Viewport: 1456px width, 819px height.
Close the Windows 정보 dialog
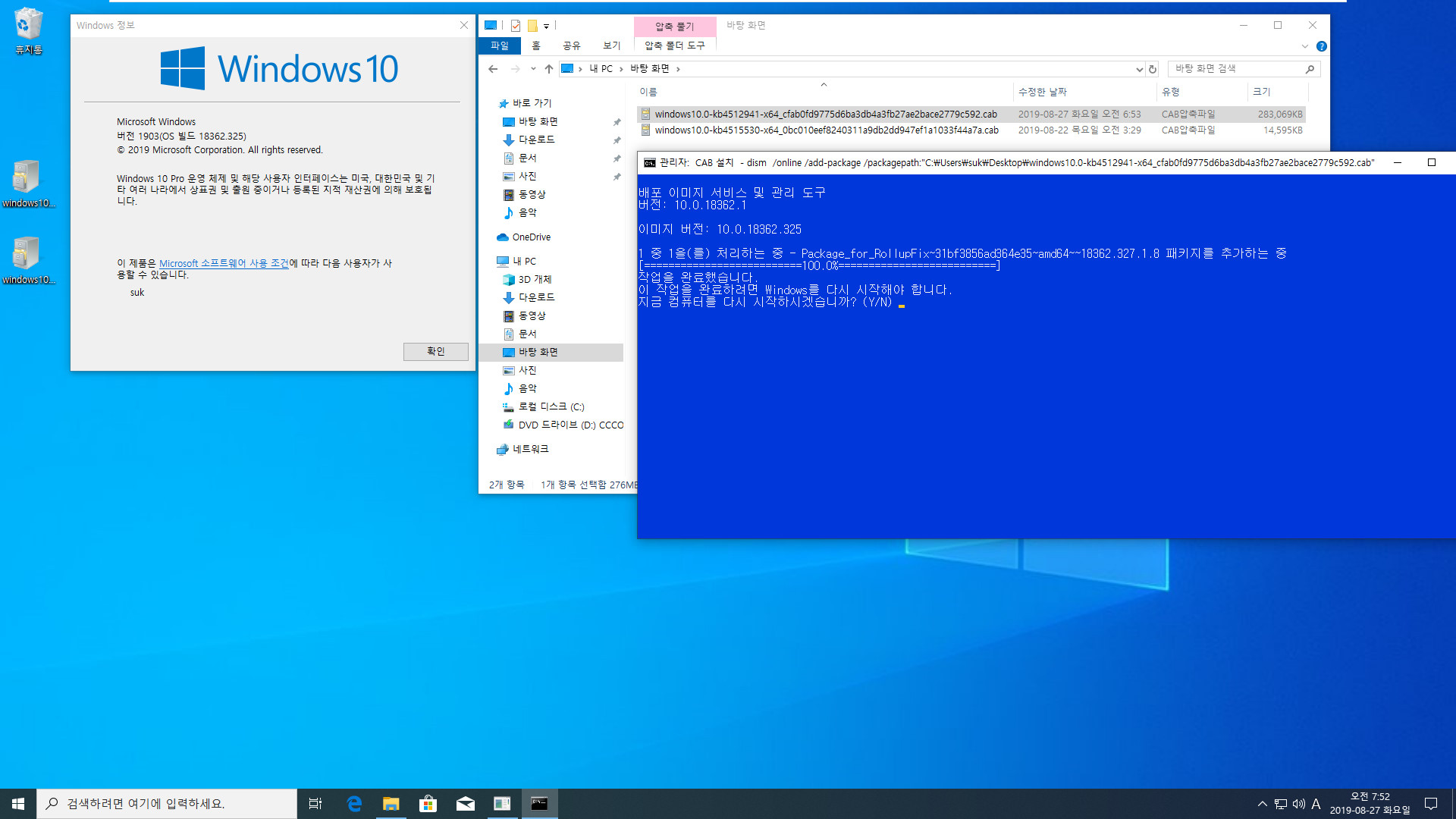(x=464, y=25)
